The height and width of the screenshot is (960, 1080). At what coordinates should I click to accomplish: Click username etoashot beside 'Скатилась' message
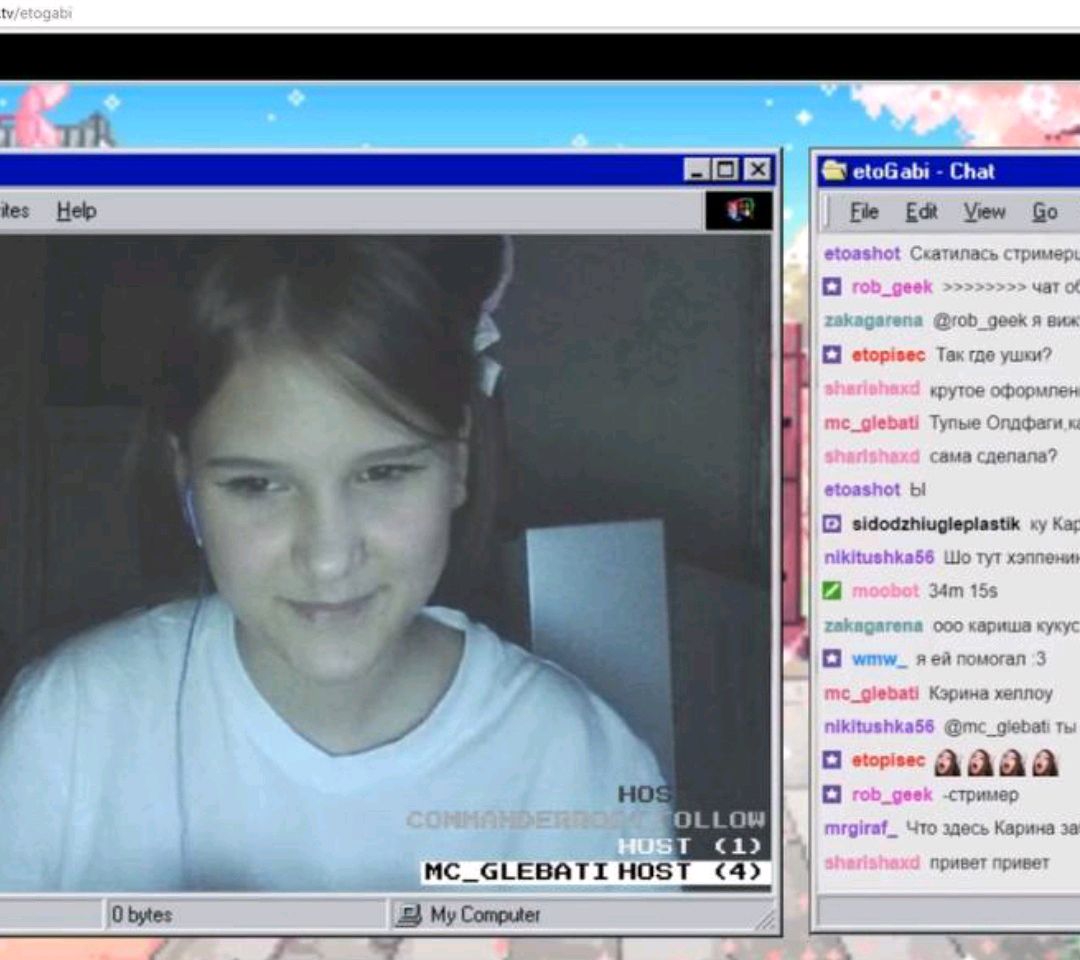coord(862,253)
